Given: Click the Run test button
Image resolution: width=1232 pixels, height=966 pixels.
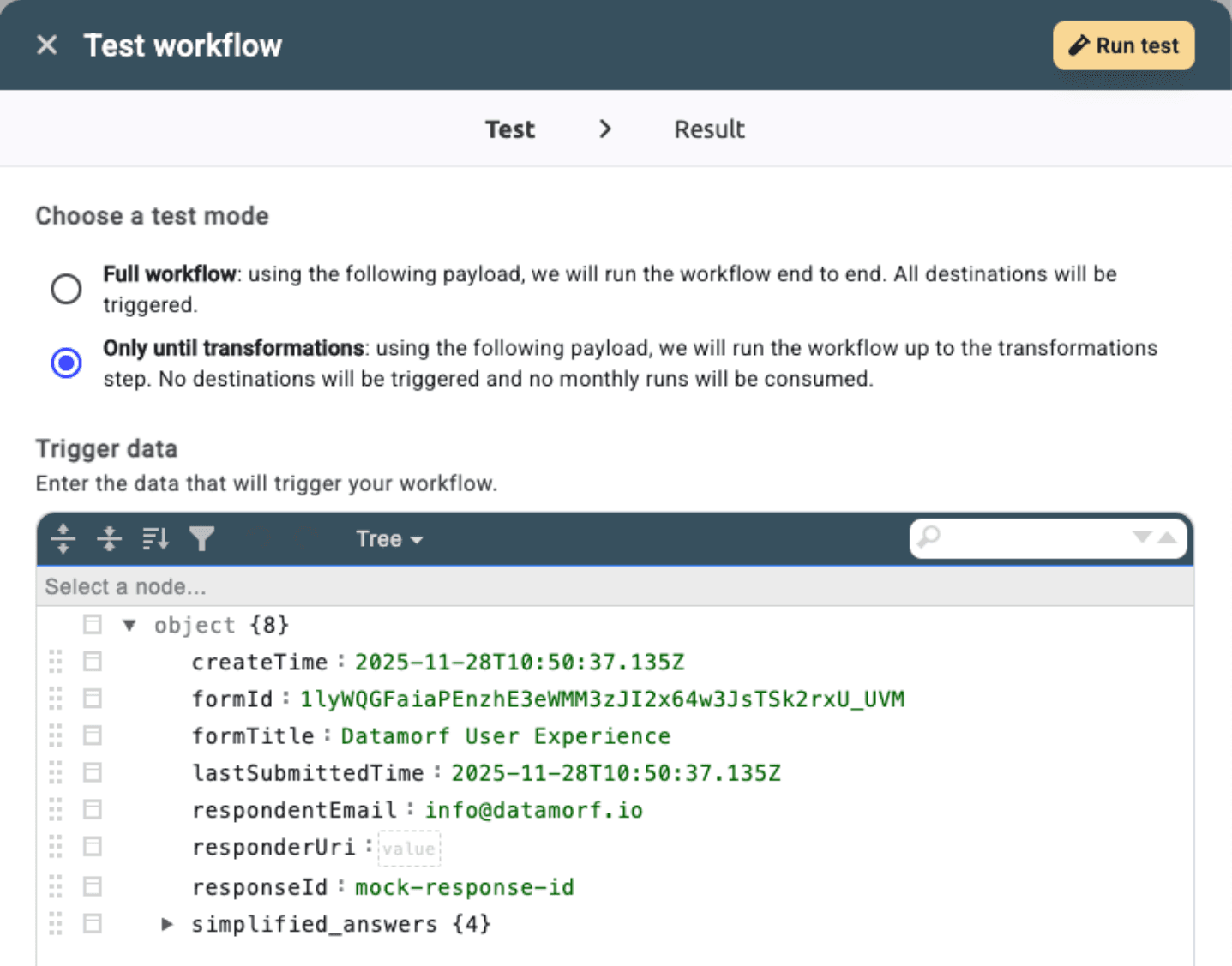Looking at the screenshot, I should tap(1123, 45).
